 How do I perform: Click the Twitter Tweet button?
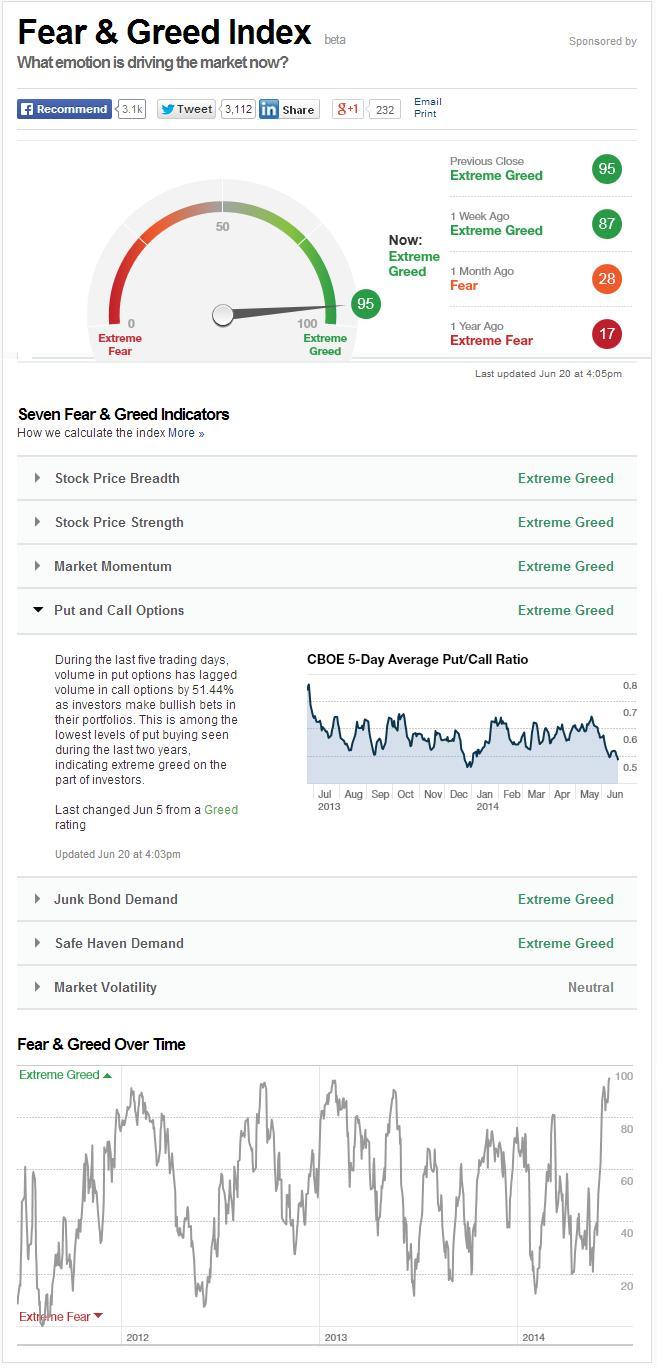coord(186,109)
